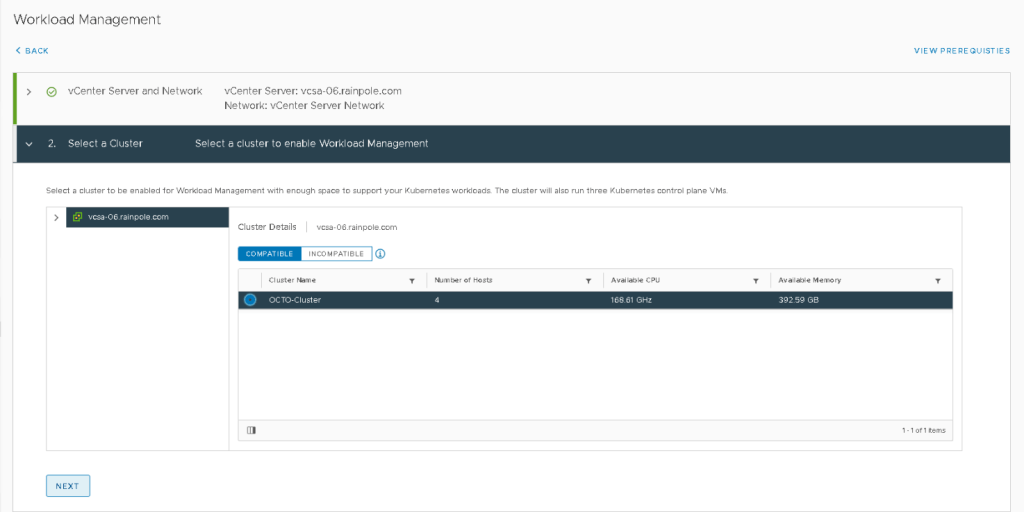Expand the vCenter Server and Network step
The width and height of the screenshot is (1024, 512).
[29, 91]
